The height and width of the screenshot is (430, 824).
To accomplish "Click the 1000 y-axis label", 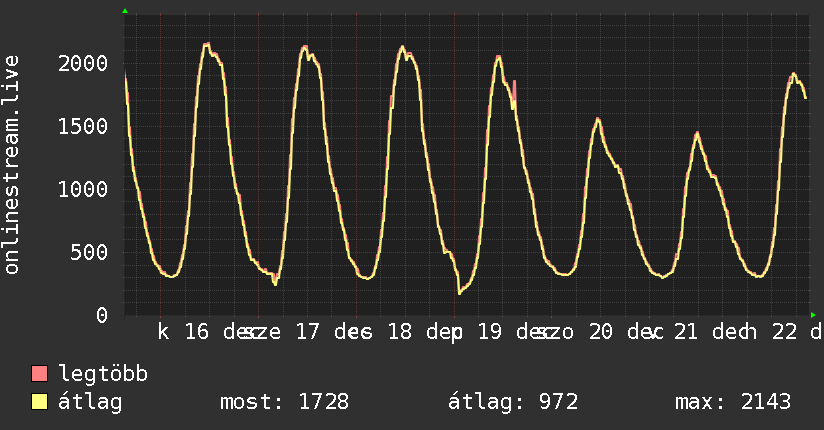I will [83, 190].
